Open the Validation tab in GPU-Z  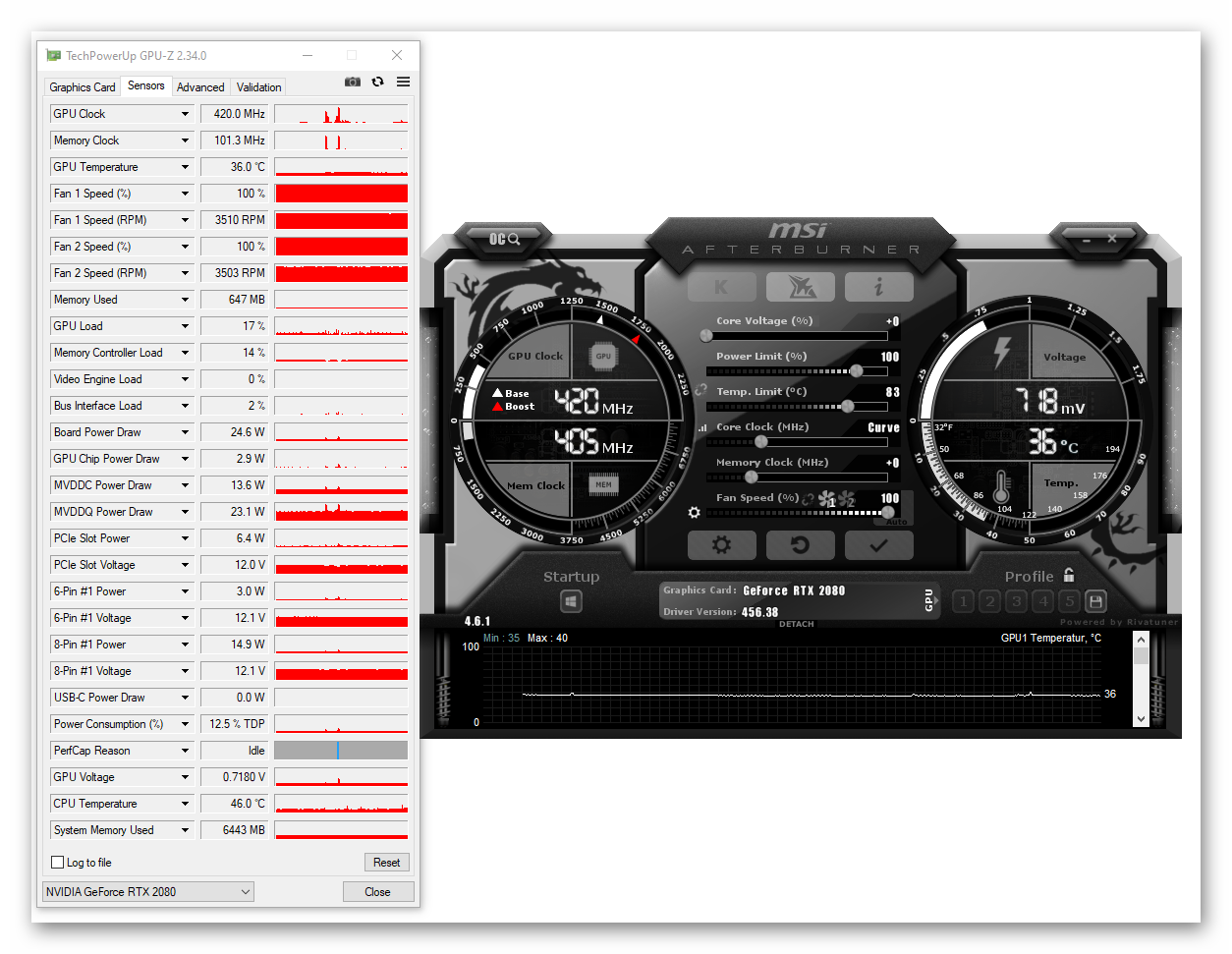point(258,87)
